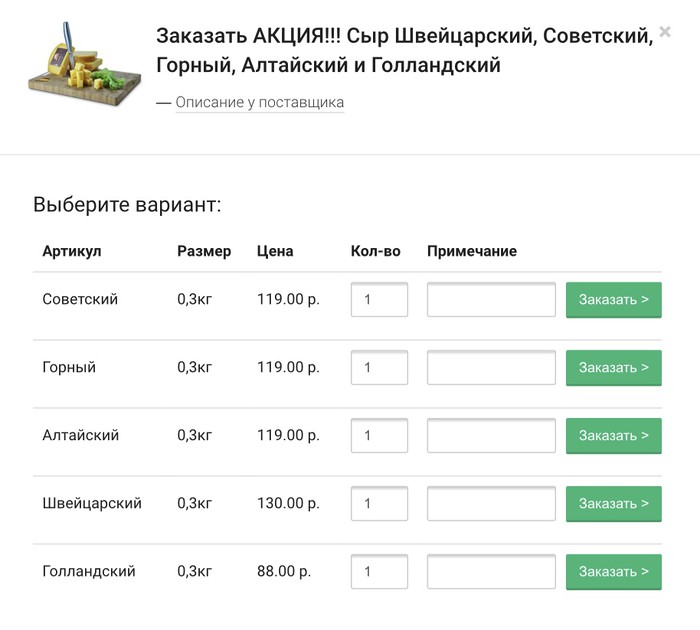Focus the Горный note input
This screenshot has width=700, height=630.
(491, 368)
